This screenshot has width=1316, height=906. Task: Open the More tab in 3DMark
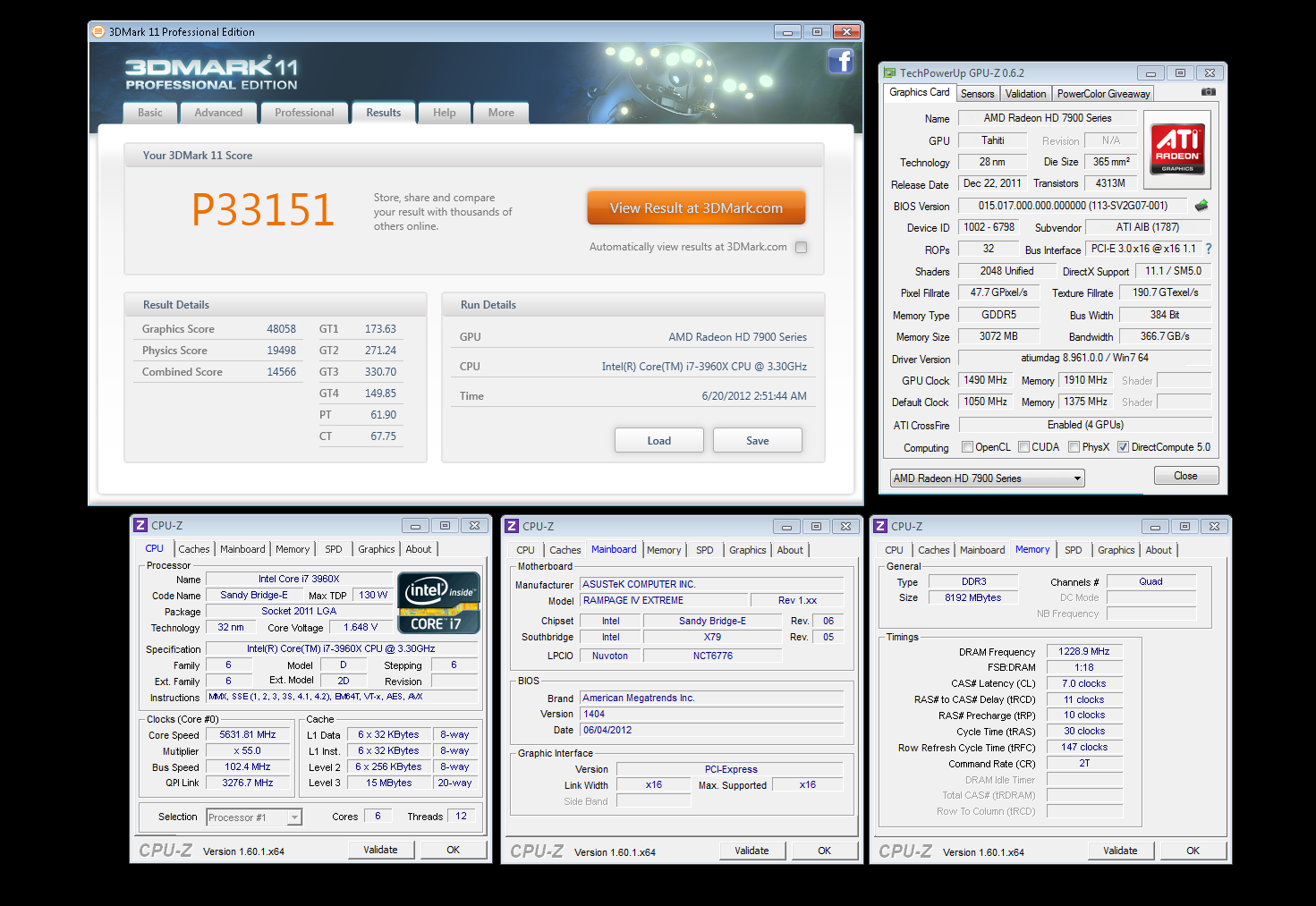(x=501, y=113)
